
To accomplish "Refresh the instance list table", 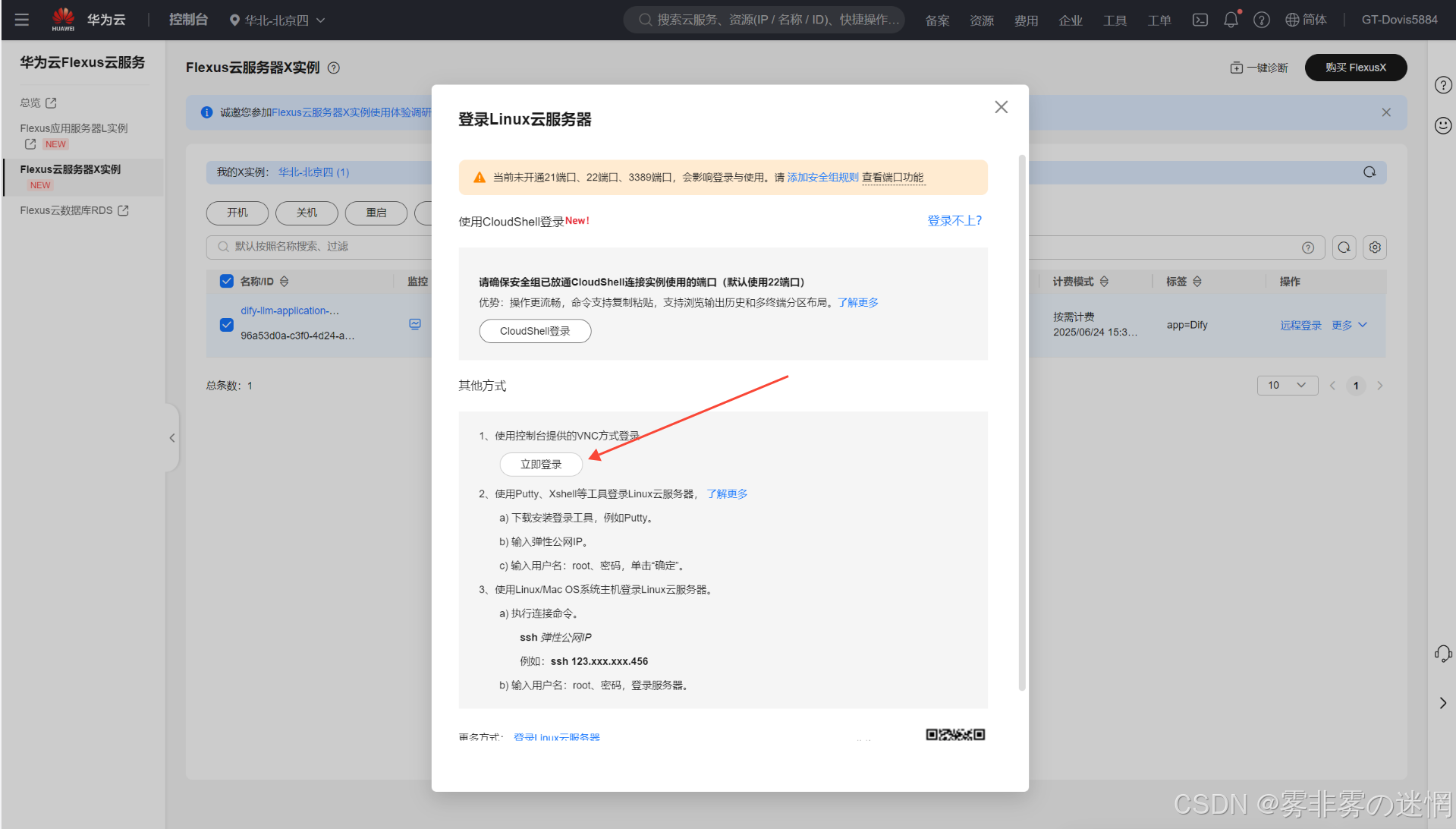I will [x=1344, y=247].
